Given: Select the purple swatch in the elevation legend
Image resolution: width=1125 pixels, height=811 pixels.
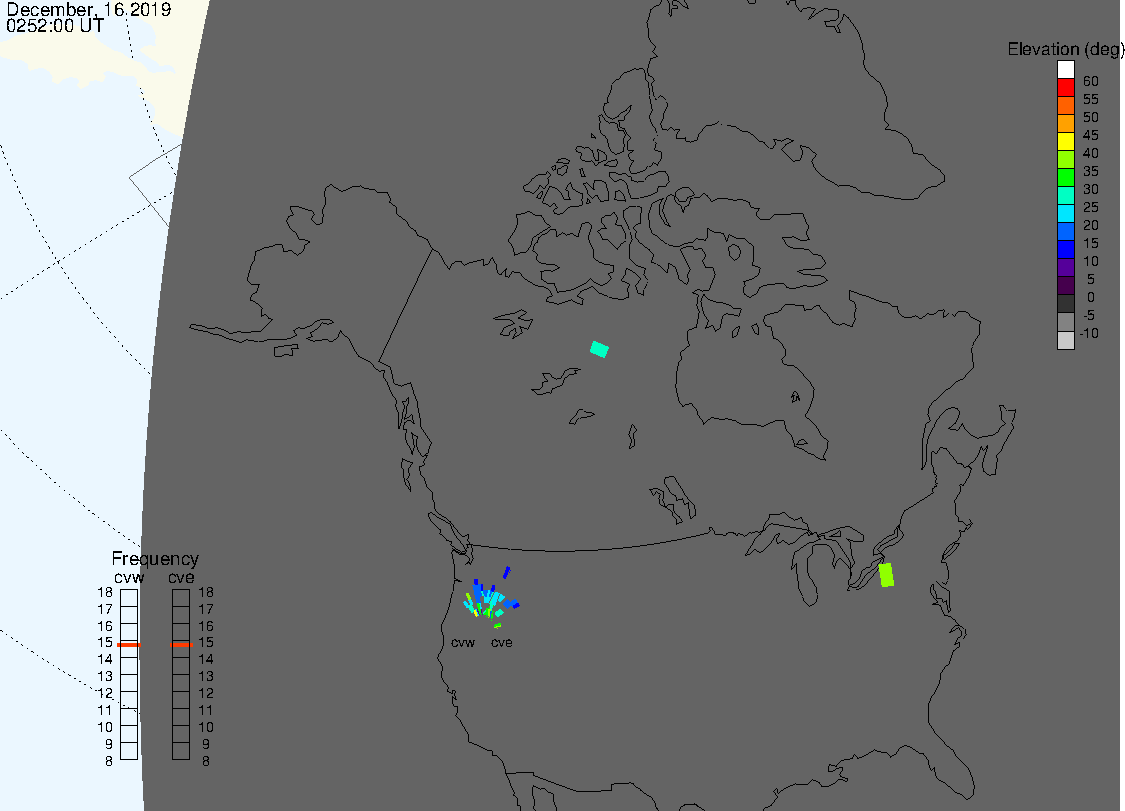Looking at the screenshot, I should [x=1065, y=267].
